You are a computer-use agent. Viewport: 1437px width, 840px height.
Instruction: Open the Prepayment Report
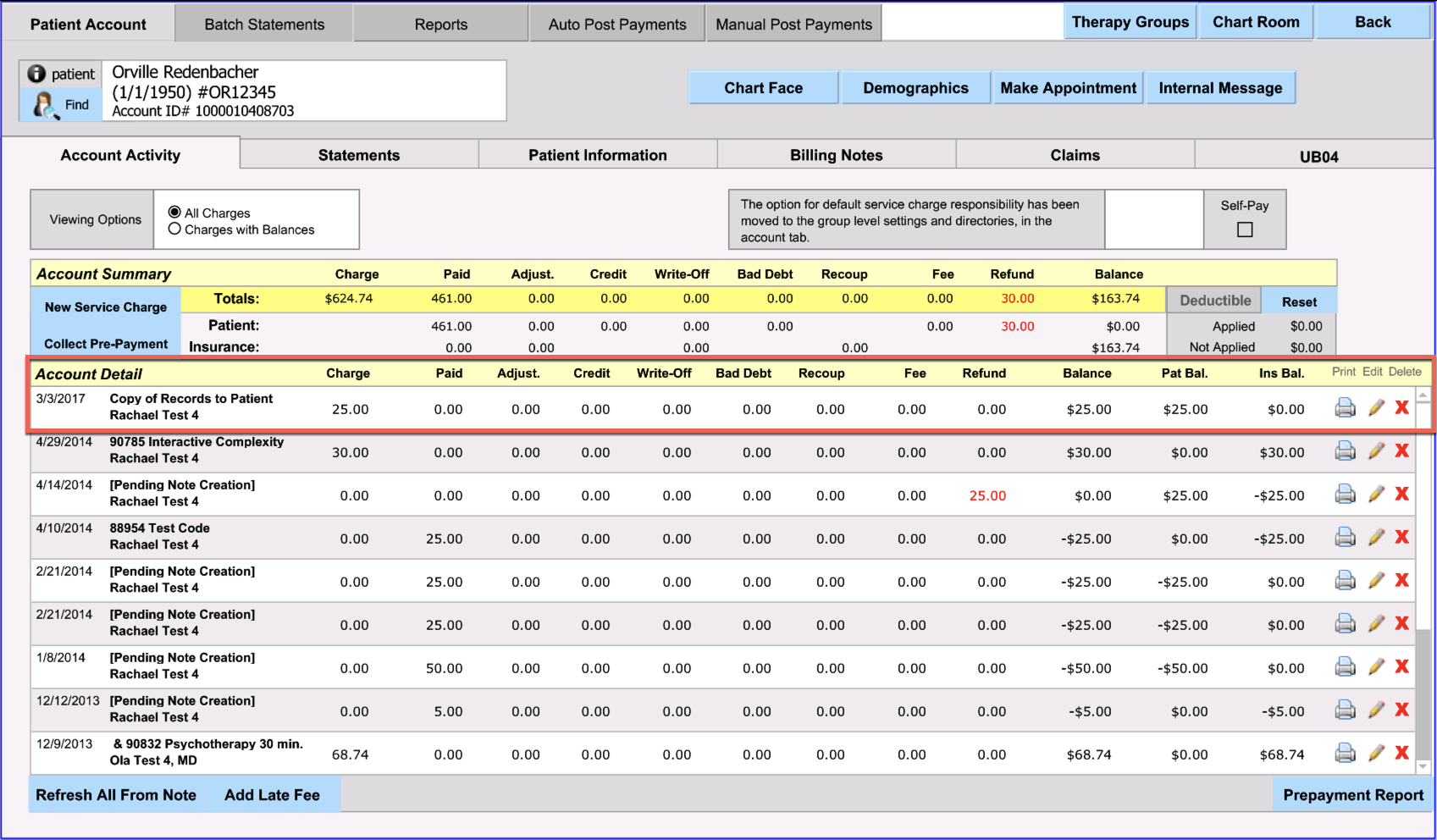[1352, 795]
